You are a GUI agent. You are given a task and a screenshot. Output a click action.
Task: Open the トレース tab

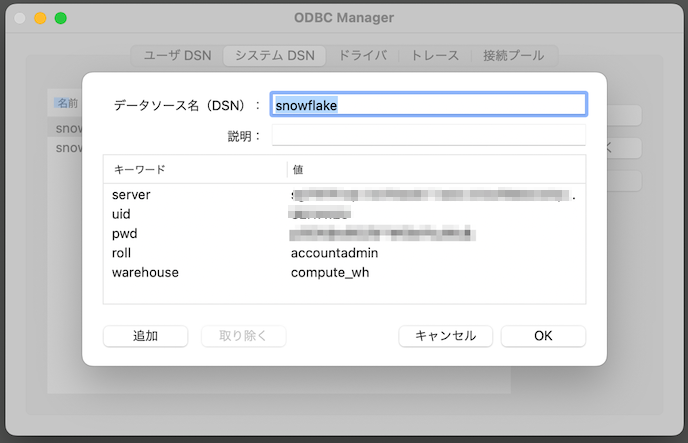[435, 56]
